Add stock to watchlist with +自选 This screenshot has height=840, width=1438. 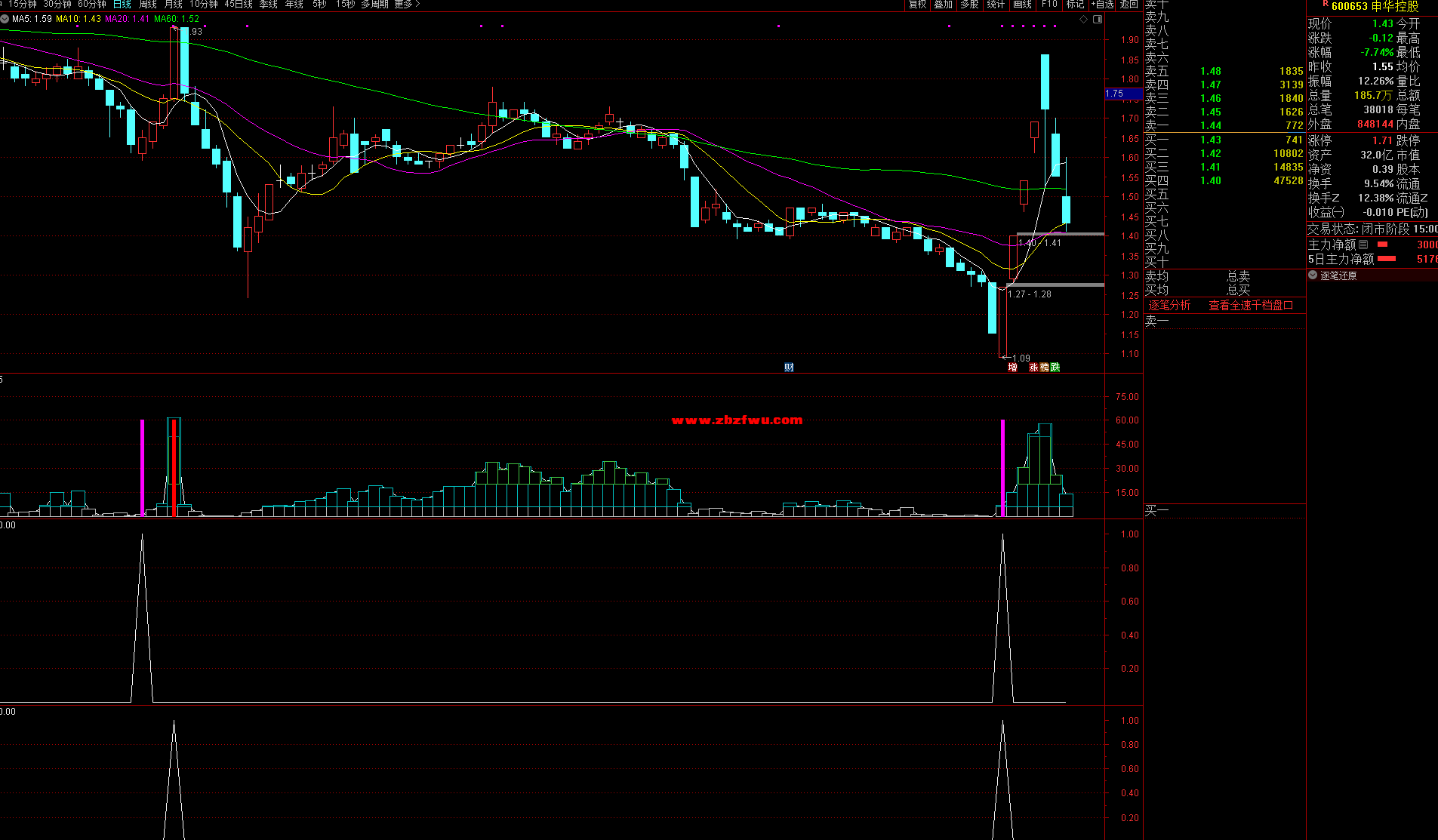[1102, 5]
